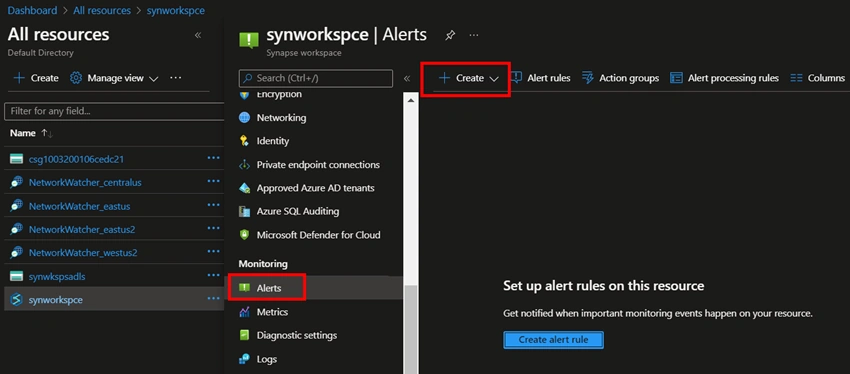Click the Alert processing rules icon
Viewport: 850px width, 374px height.
(676, 78)
